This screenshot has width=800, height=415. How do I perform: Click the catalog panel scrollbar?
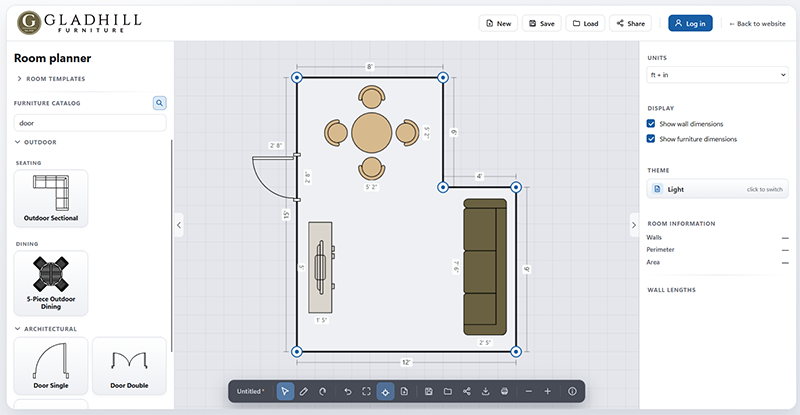[x=171, y=245]
